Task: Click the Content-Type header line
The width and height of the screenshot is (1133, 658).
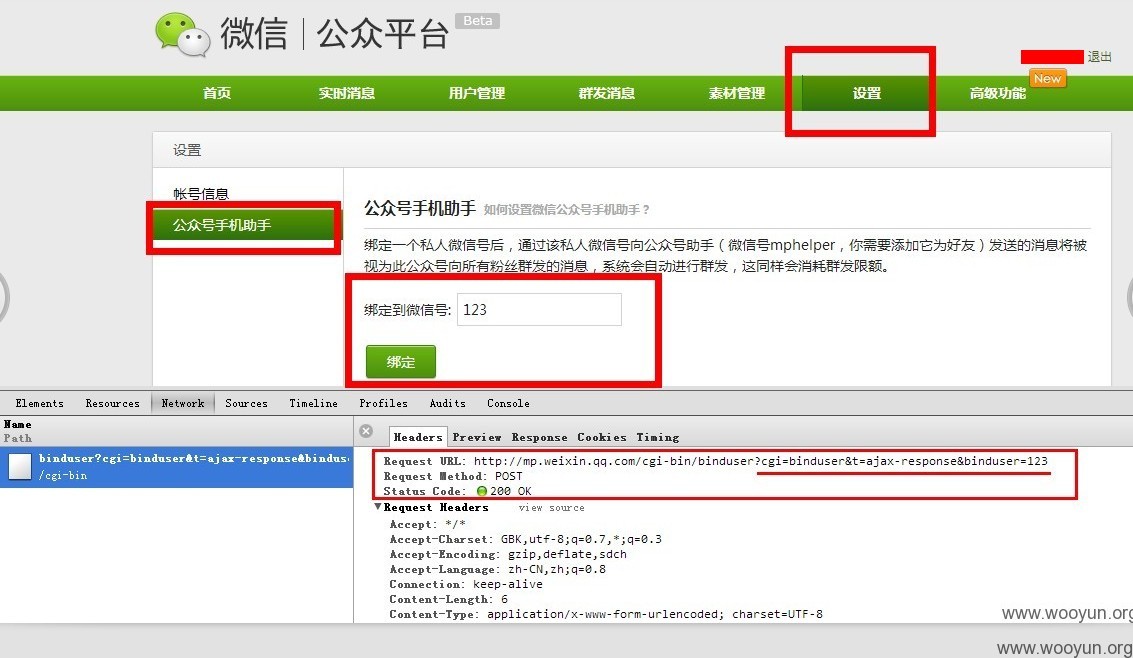Action: (x=606, y=615)
